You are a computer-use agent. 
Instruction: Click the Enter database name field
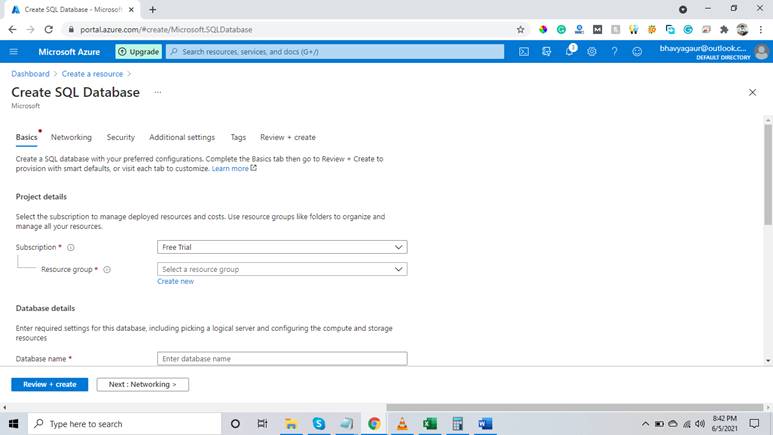(282, 359)
